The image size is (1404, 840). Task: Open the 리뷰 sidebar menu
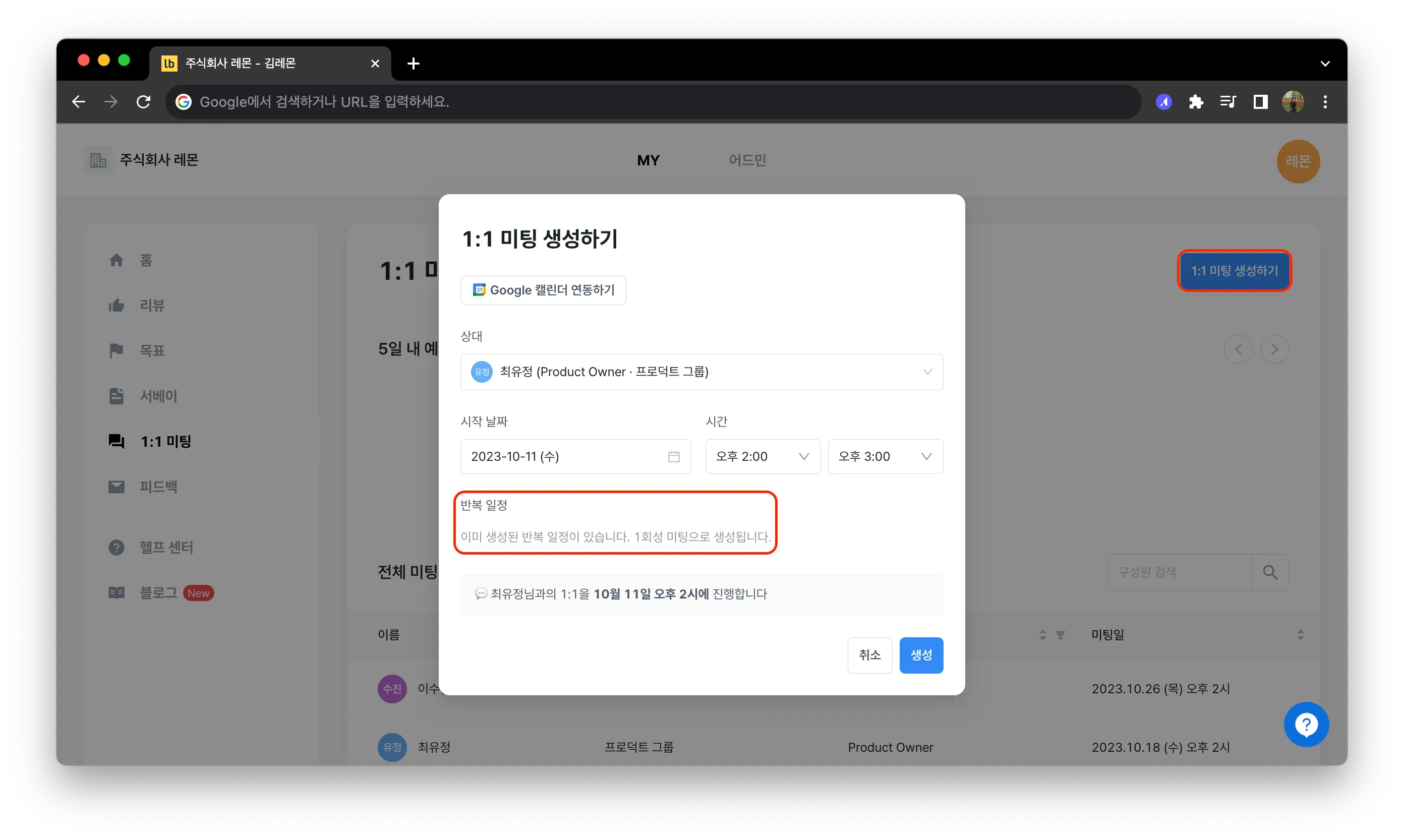click(x=137, y=305)
